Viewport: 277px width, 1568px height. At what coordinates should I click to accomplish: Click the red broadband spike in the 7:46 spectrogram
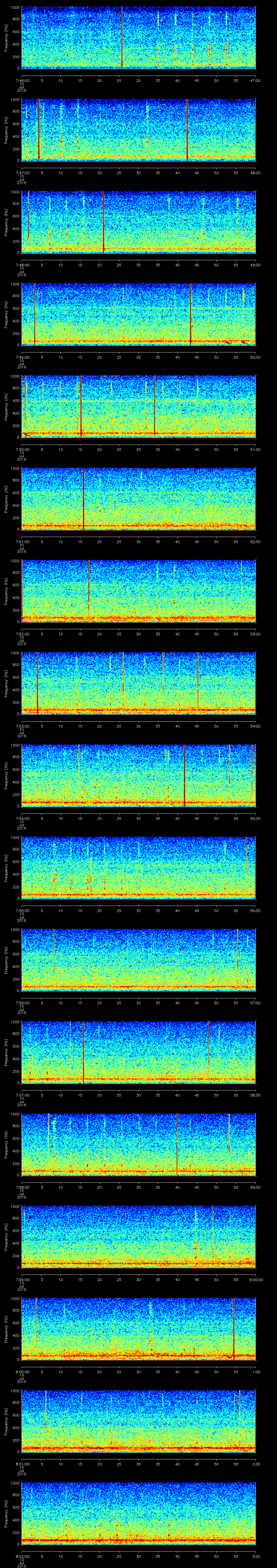pyautogui.click(x=122, y=38)
